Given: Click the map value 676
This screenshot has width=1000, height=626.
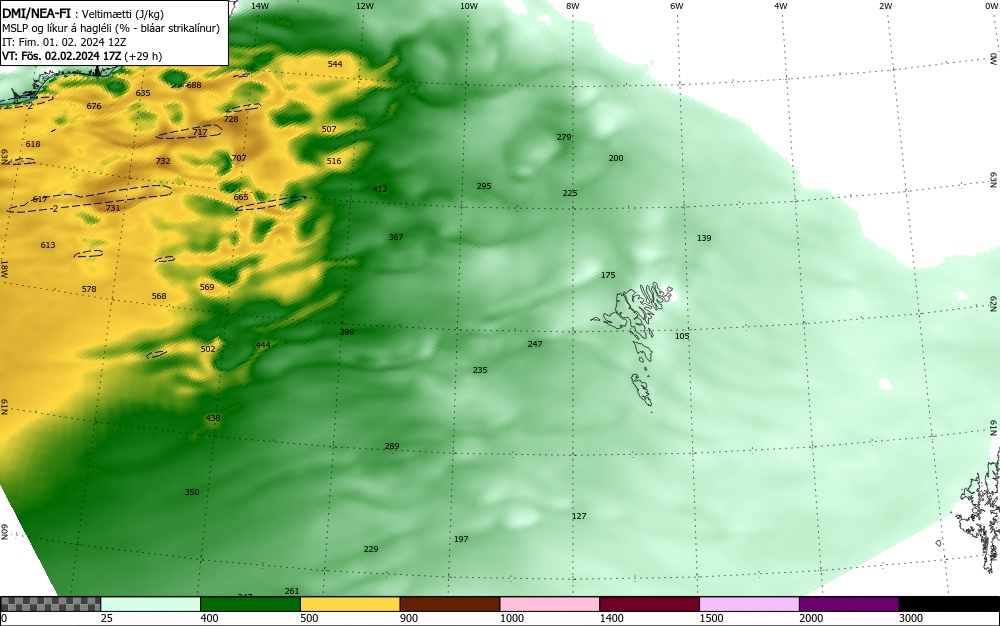Looking at the screenshot, I should pyautogui.click(x=94, y=106).
